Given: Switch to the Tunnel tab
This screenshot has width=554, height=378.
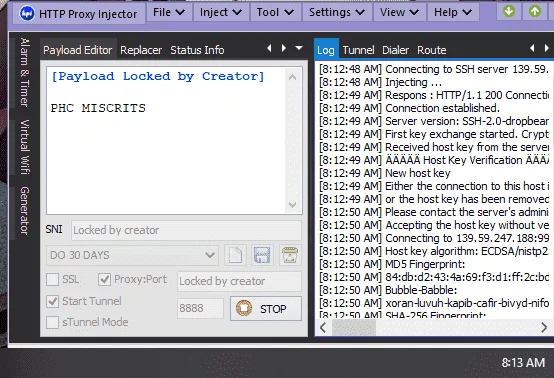Looking at the screenshot, I should [x=358, y=50].
